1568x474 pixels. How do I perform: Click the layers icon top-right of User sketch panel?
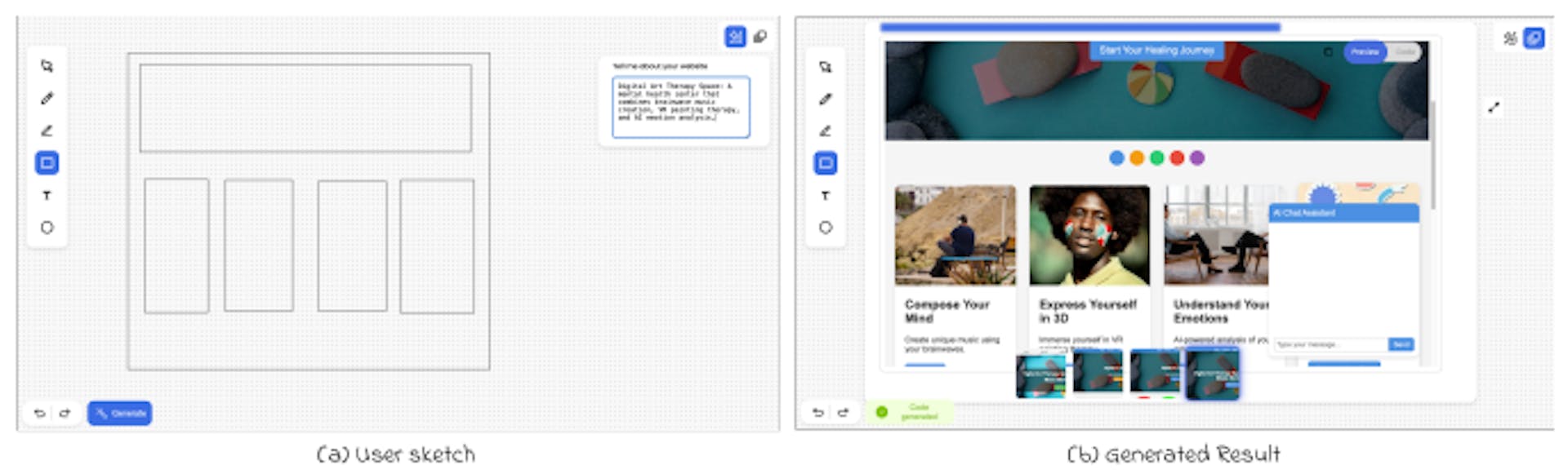click(x=760, y=37)
